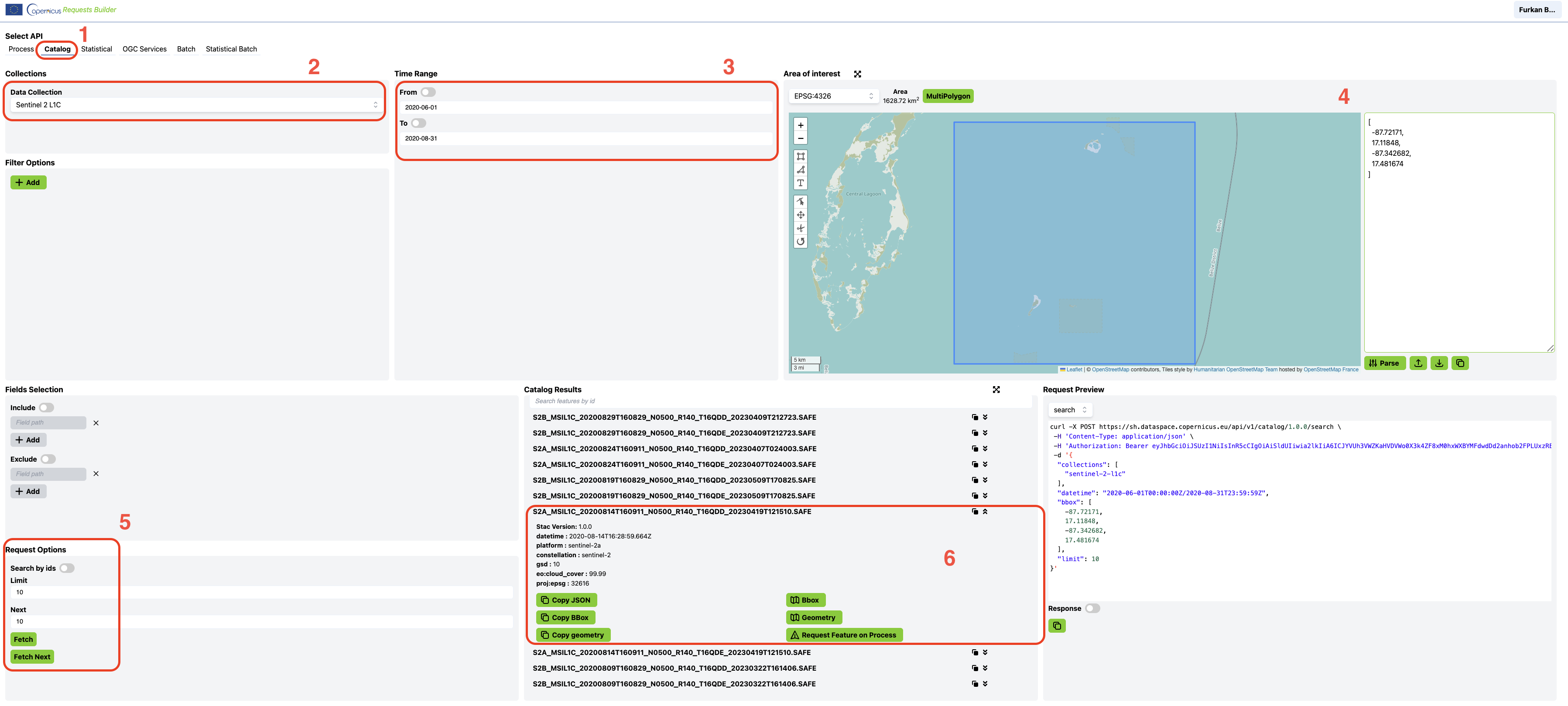Expand the Area of interest panel fullscreen
1568x706 pixels.
point(857,74)
